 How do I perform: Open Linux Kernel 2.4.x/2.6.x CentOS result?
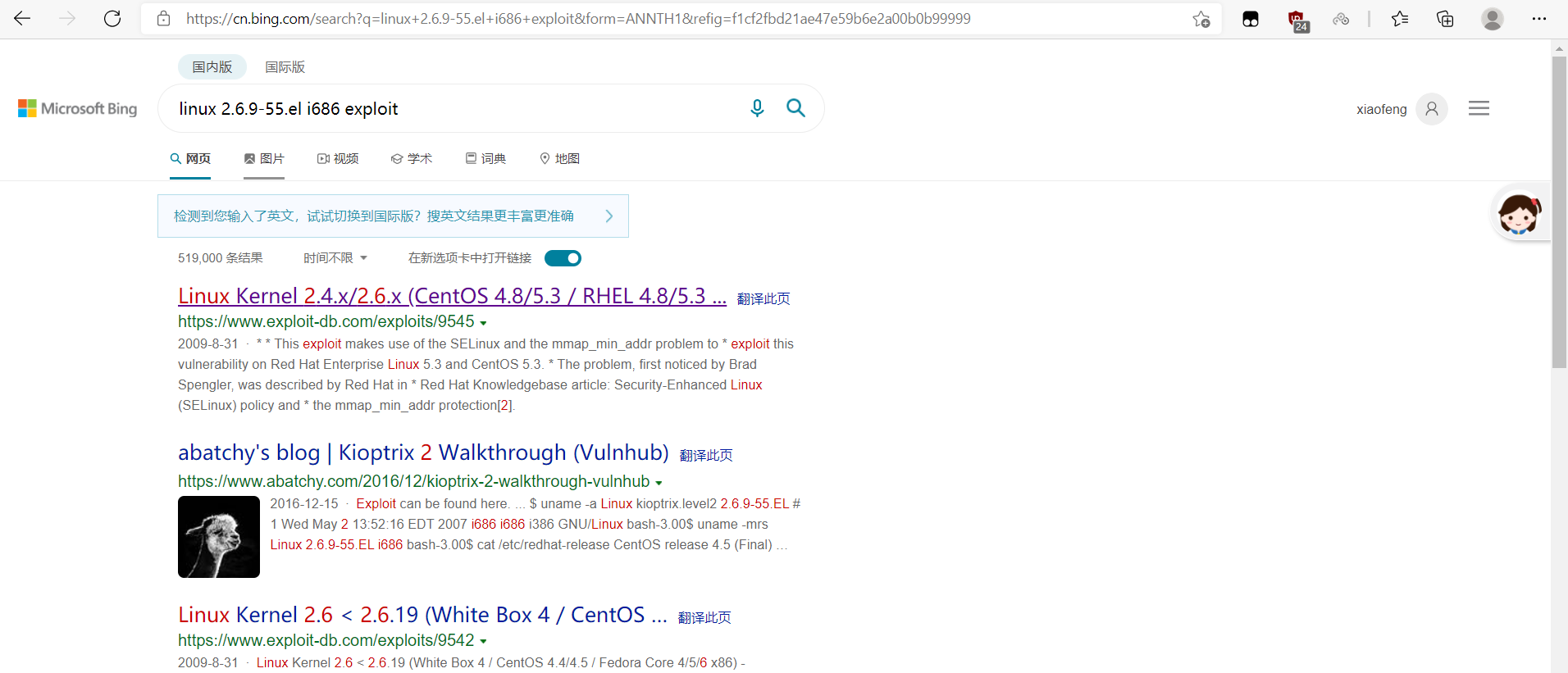pos(452,296)
